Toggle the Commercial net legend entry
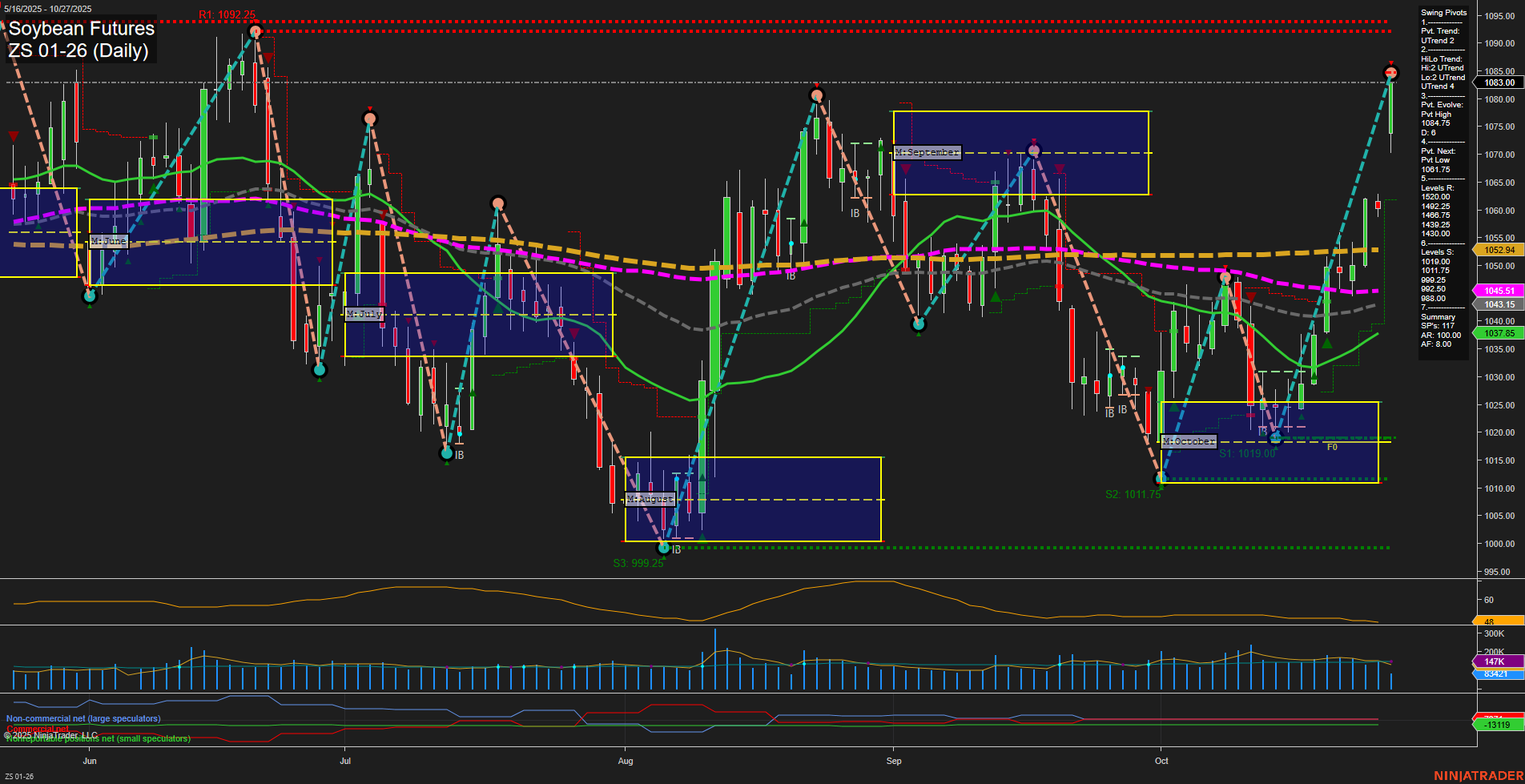Screen dimensions: 1525x784 coord(35,729)
